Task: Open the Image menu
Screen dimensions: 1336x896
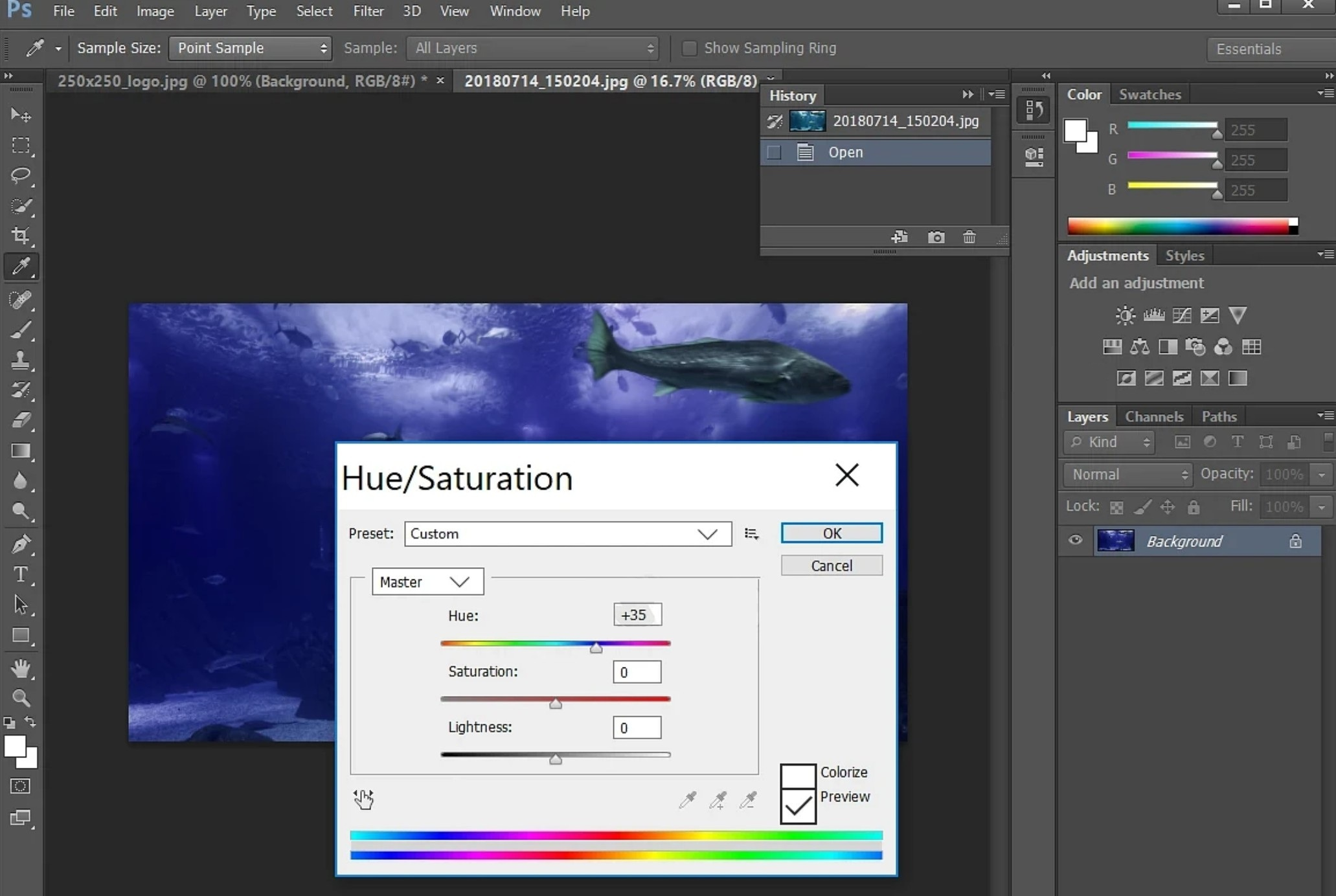Action: pyautogui.click(x=155, y=11)
